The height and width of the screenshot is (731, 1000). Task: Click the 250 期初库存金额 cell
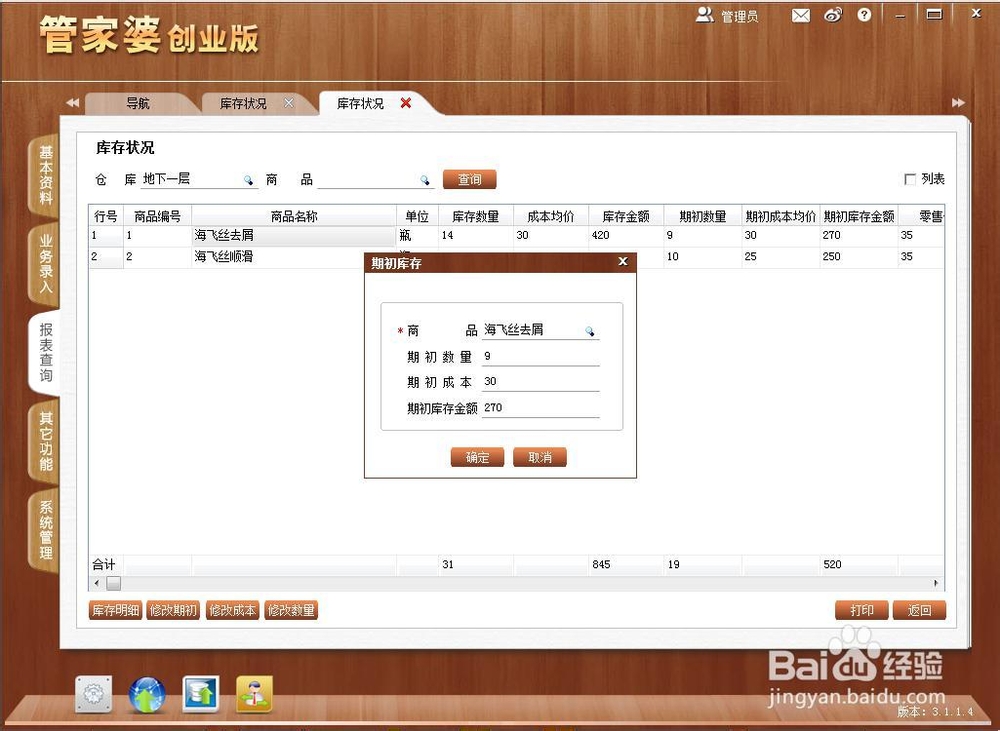(859, 256)
